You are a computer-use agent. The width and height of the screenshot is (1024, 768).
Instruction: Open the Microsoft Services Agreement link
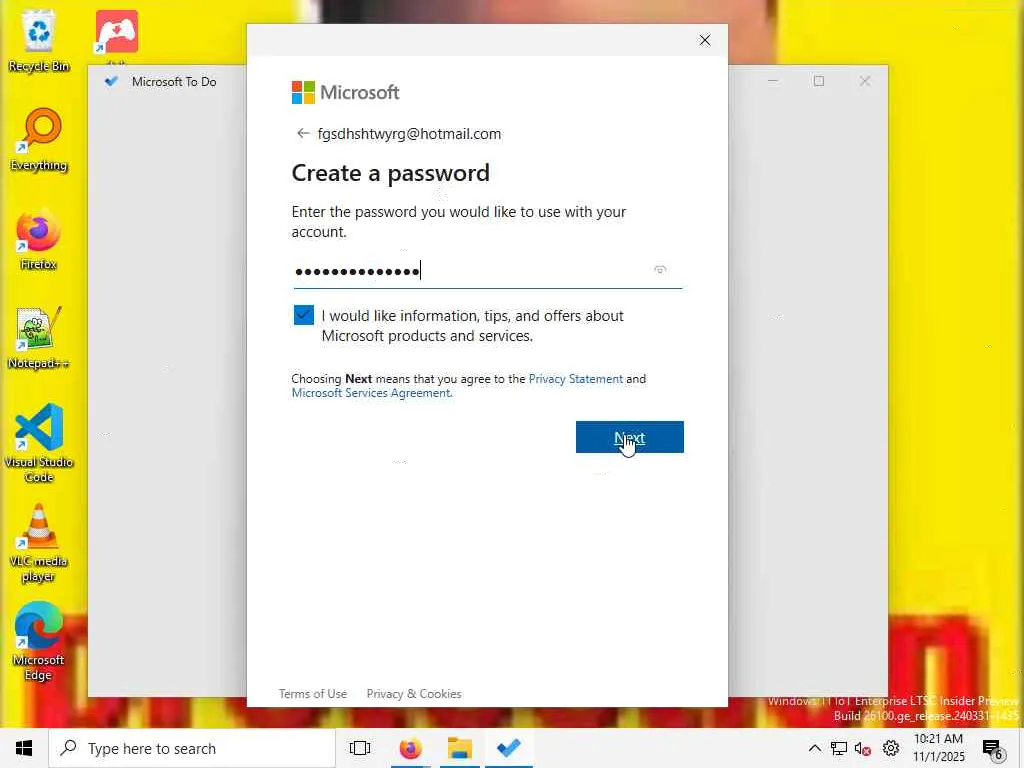tap(371, 393)
